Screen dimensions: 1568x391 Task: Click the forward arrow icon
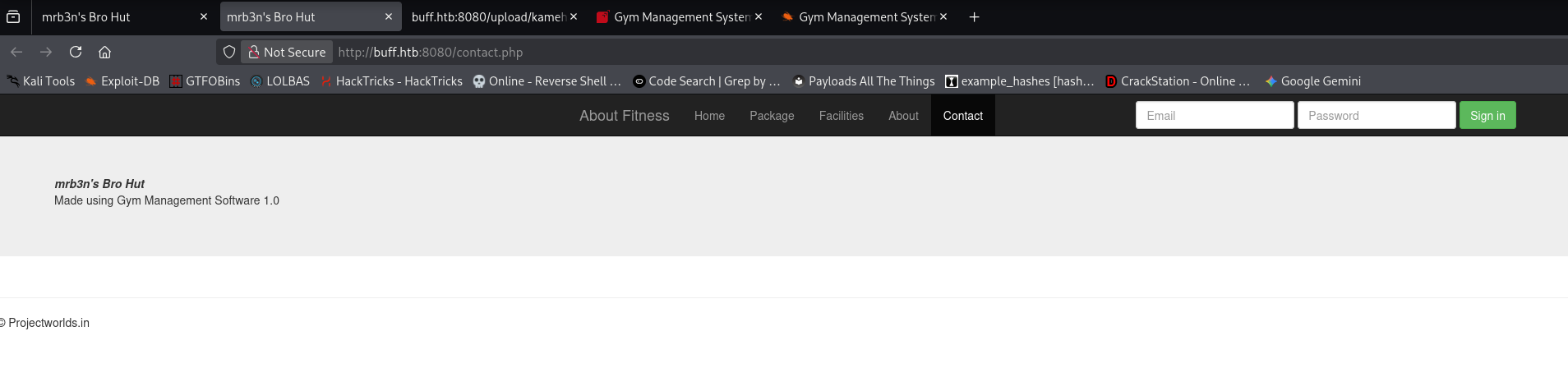(46, 52)
